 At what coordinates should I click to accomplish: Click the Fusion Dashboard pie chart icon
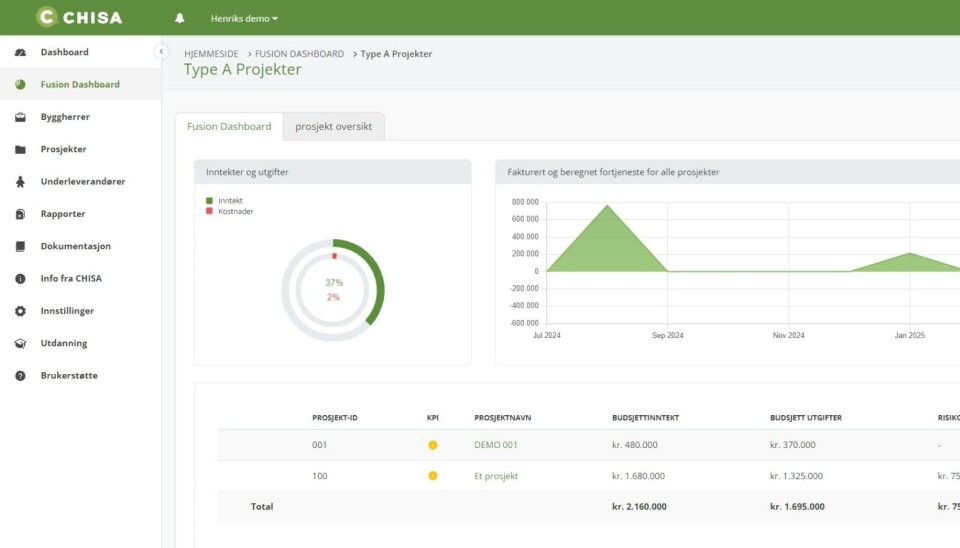click(x=20, y=85)
